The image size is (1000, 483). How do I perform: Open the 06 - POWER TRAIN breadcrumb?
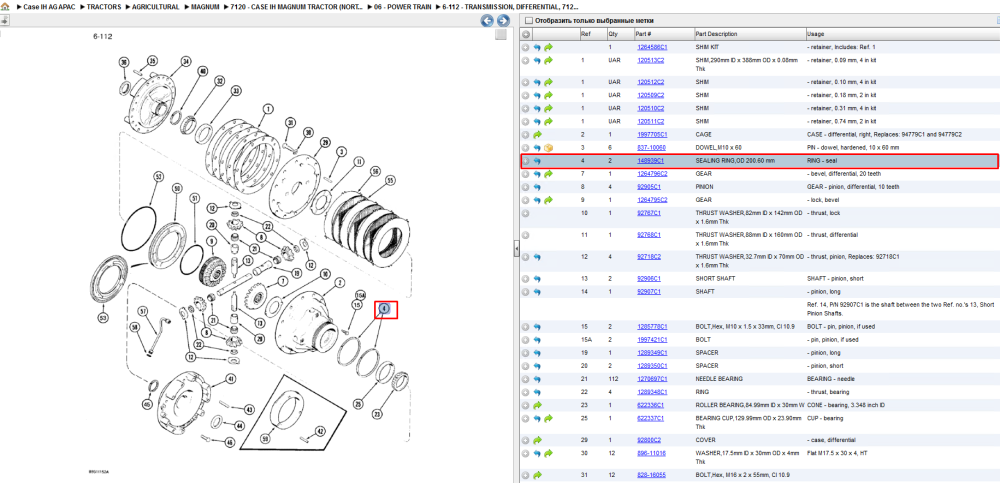(x=400, y=6)
